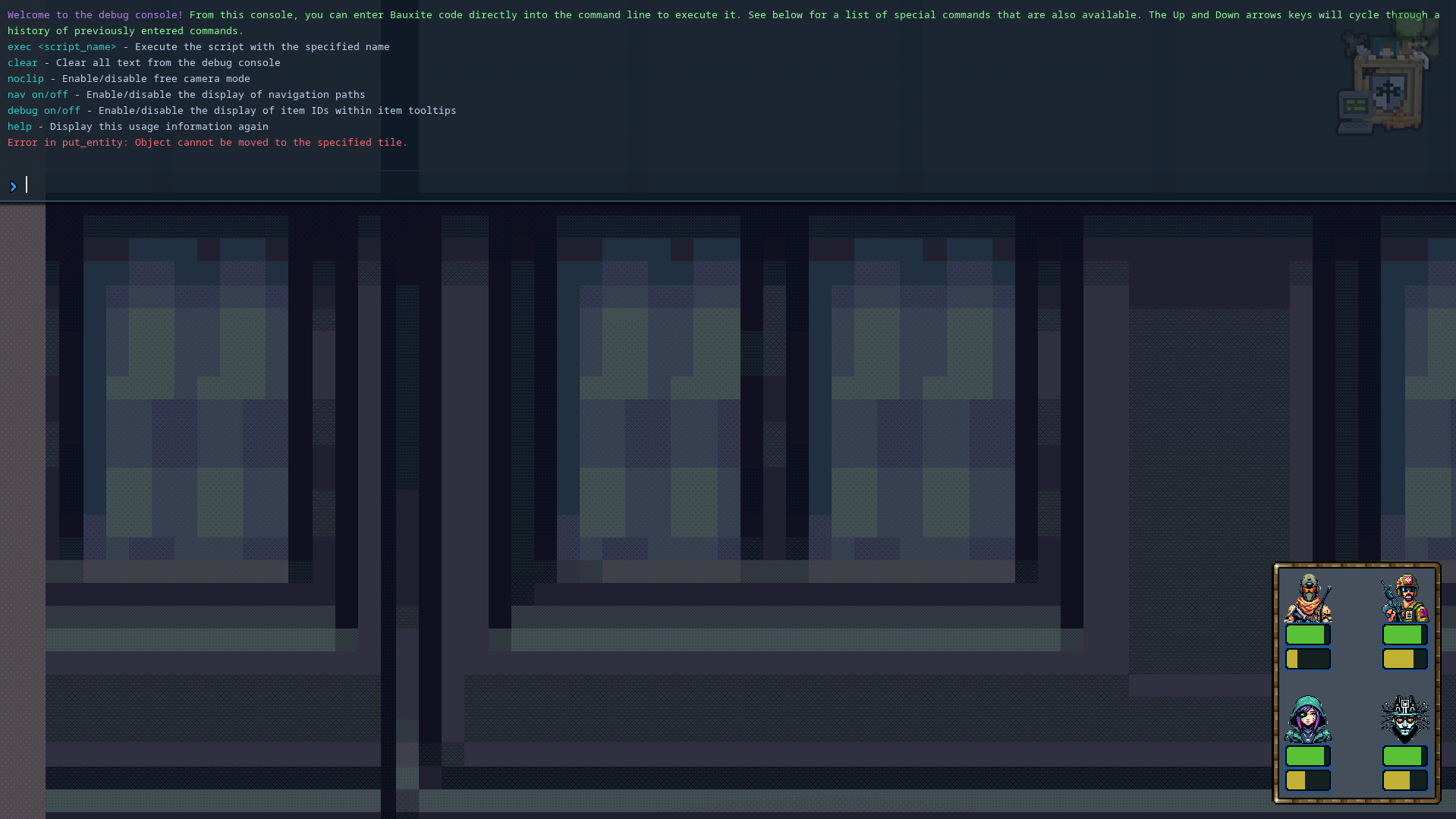Click the hooded girl's yellow energy bar
The height and width of the screenshot is (819, 1456).
pos(1308,780)
